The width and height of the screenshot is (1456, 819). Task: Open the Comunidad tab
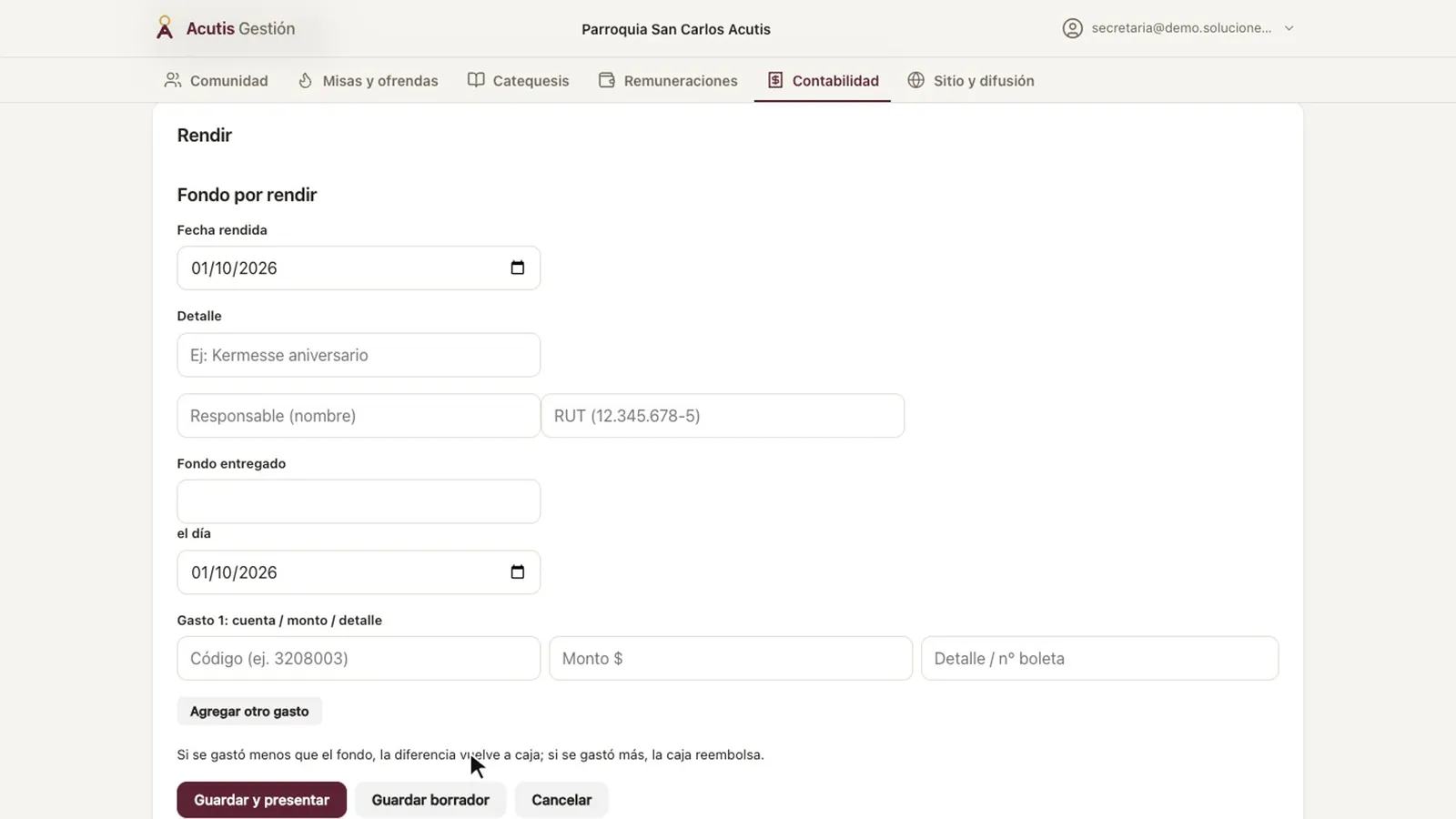pos(216,80)
